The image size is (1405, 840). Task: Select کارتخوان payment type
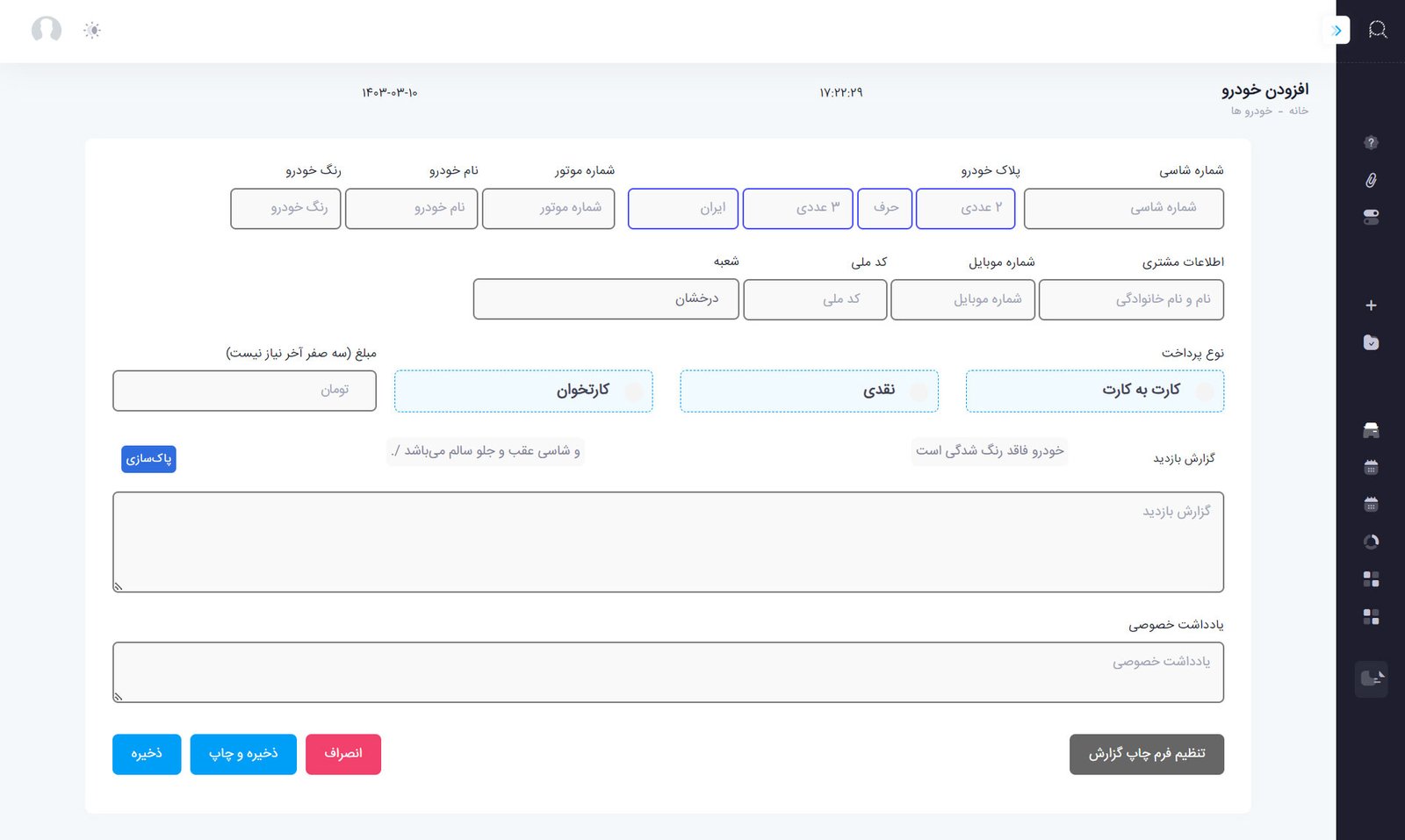click(523, 391)
